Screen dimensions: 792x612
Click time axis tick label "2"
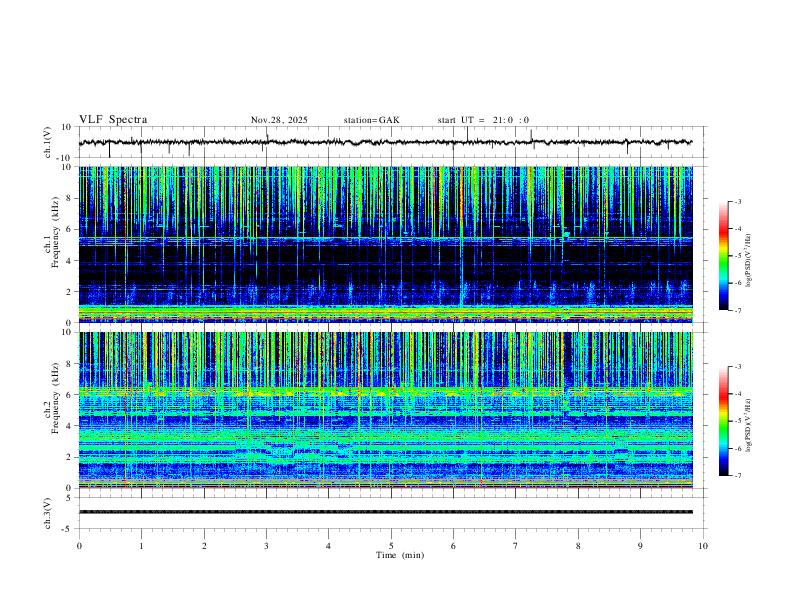(204, 546)
